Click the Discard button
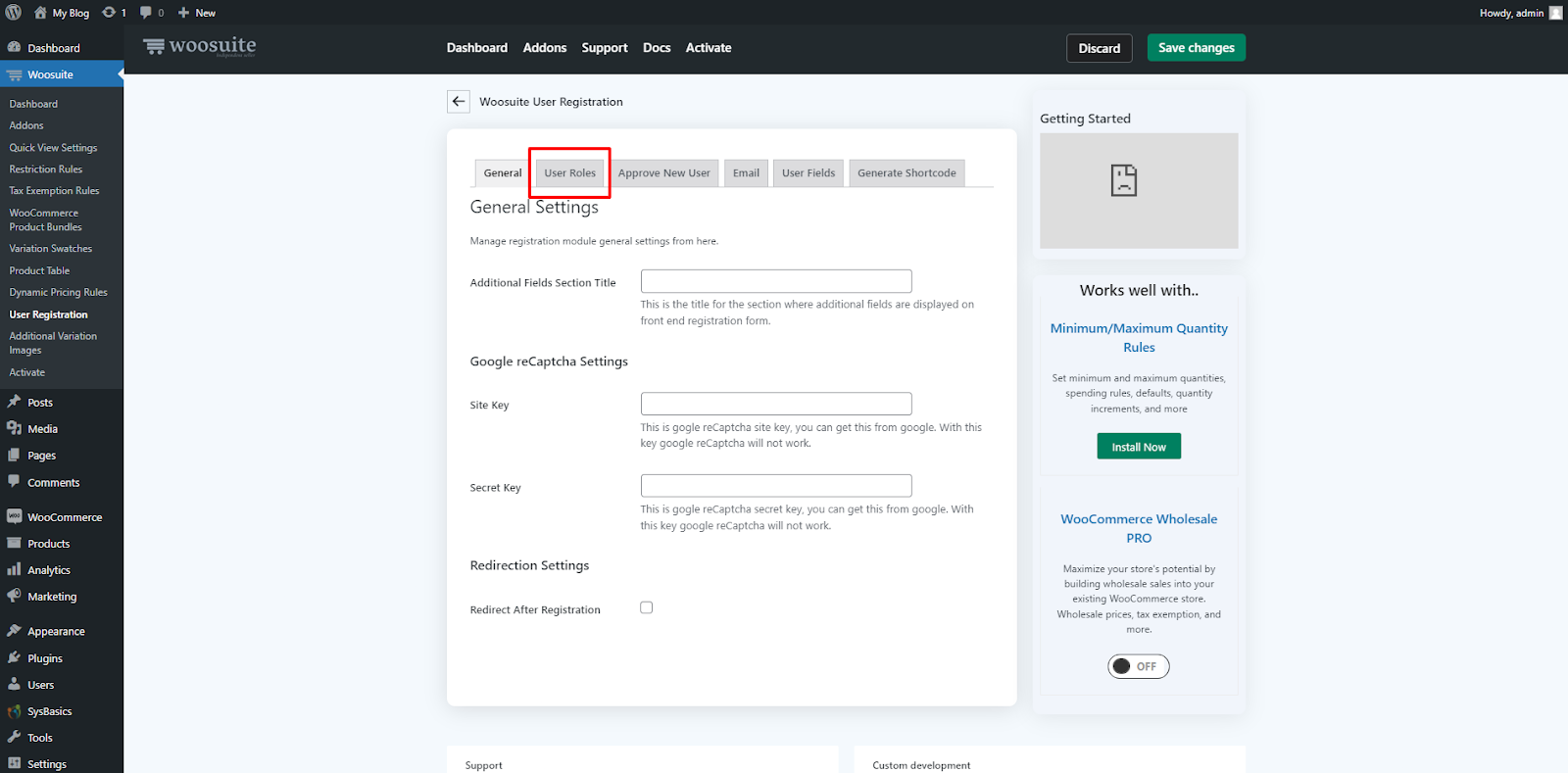The height and width of the screenshot is (773, 1568). 1100,48
